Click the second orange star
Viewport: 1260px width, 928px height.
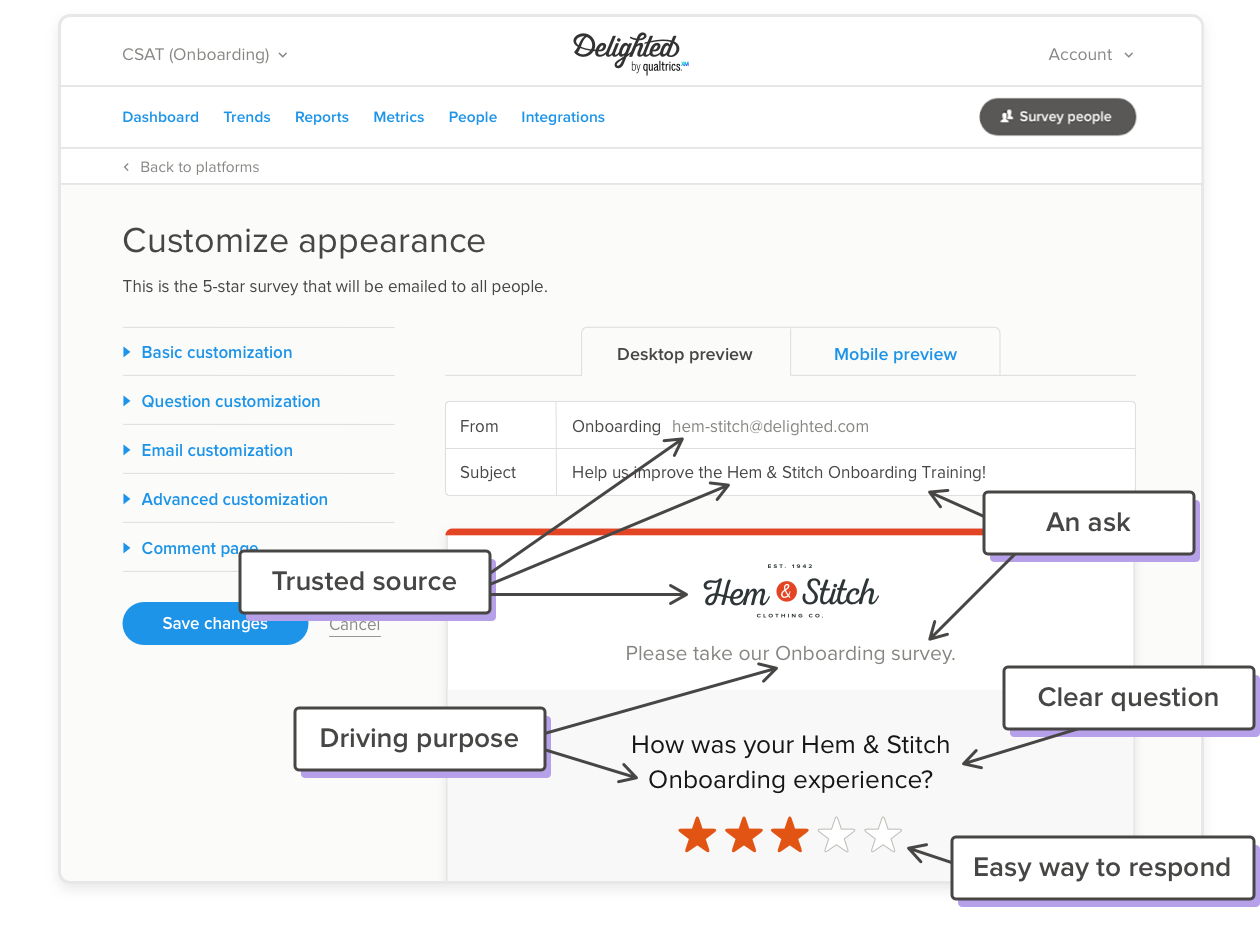pyautogui.click(x=744, y=834)
